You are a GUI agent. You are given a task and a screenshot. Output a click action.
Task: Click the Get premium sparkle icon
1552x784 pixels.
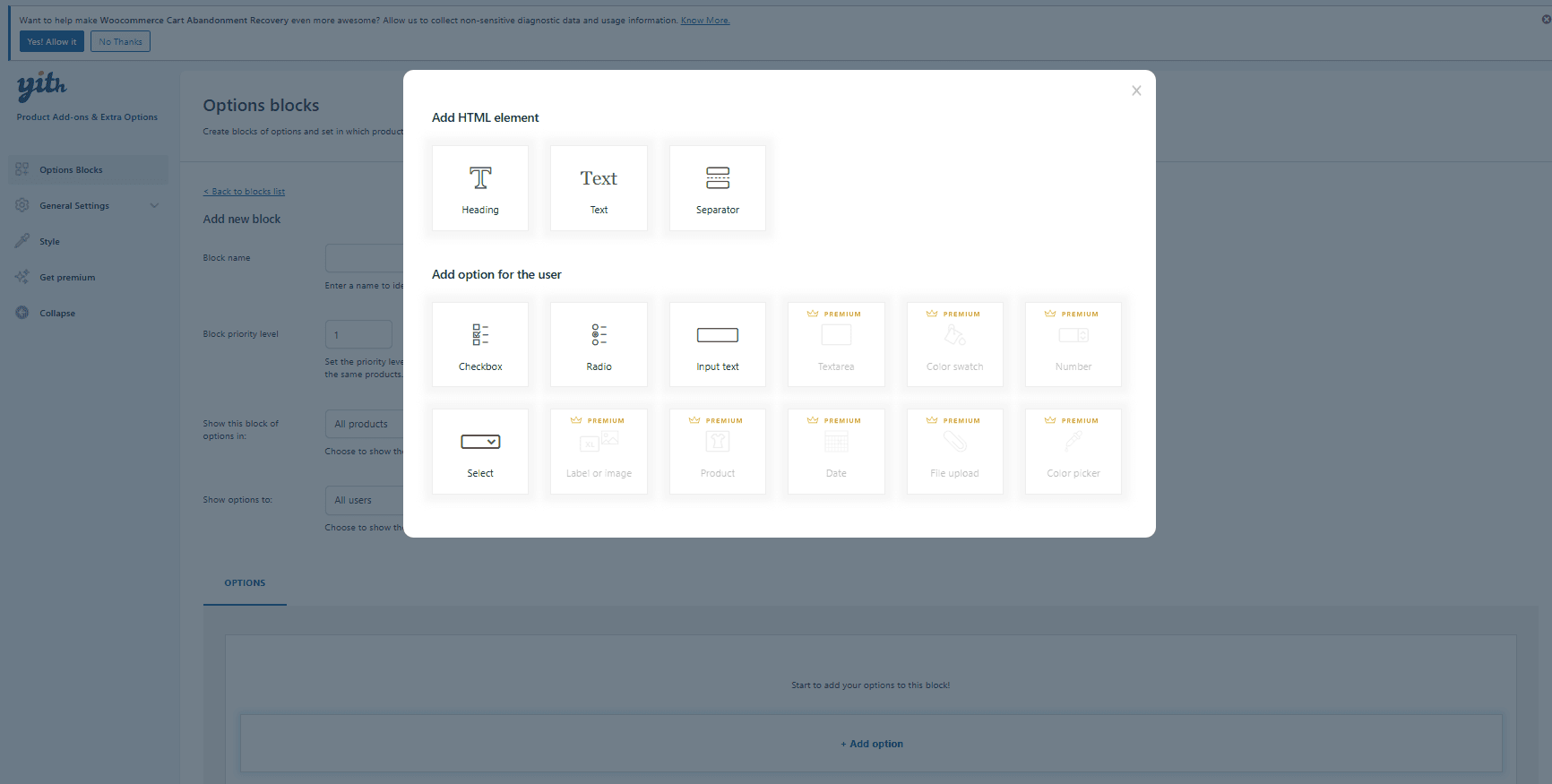(22, 277)
